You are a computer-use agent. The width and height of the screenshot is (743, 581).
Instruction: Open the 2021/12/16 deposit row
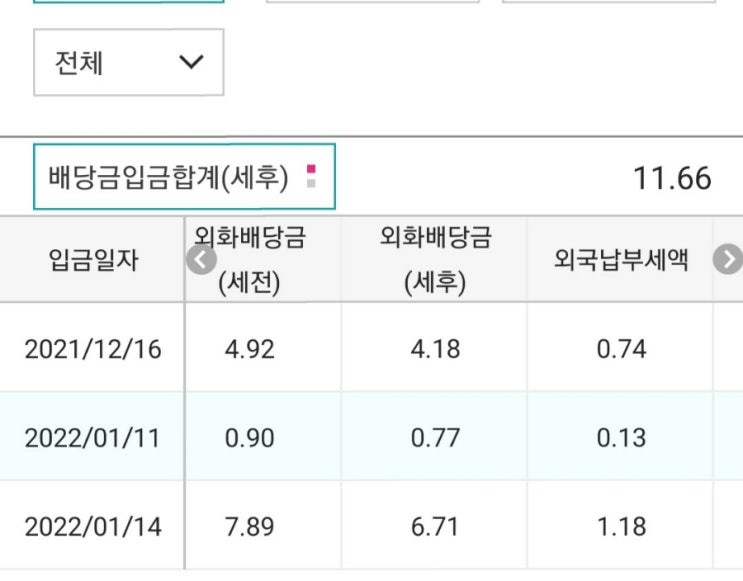(93, 349)
